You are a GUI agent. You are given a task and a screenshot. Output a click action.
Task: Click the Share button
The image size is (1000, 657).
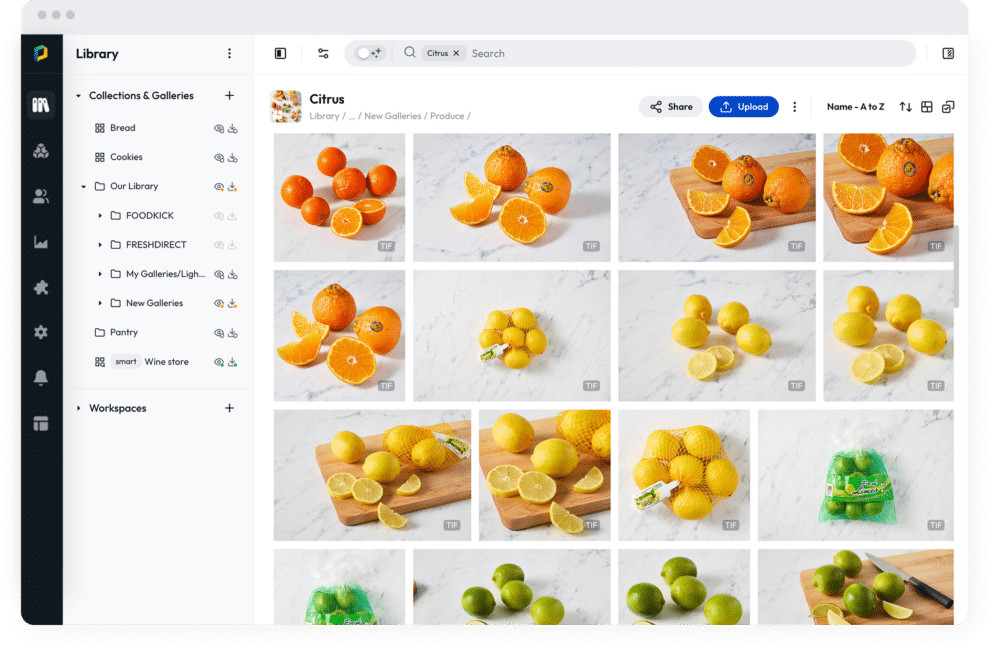670,107
